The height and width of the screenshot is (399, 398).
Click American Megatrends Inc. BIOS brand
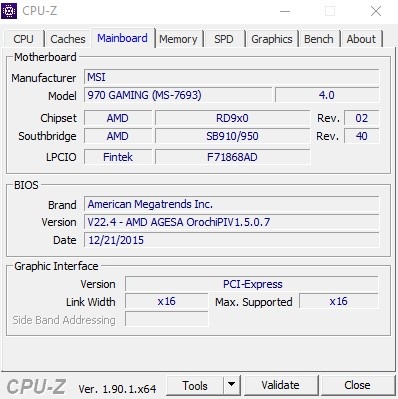(x=231, y=204)
